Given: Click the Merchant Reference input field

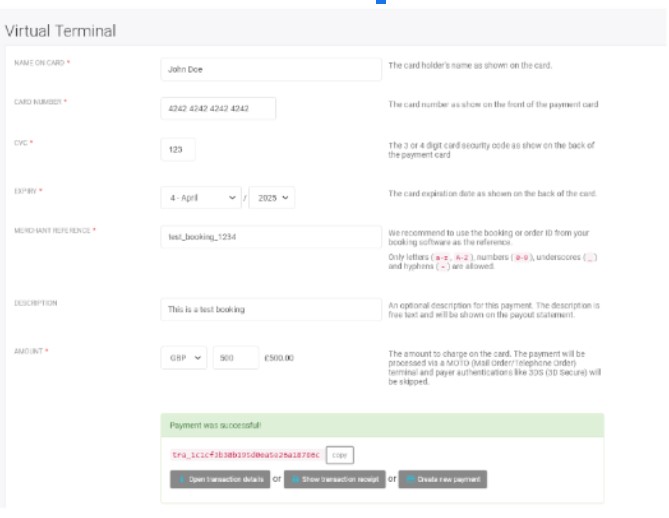Looking at the screenshot, I should (x=270, y=237).
